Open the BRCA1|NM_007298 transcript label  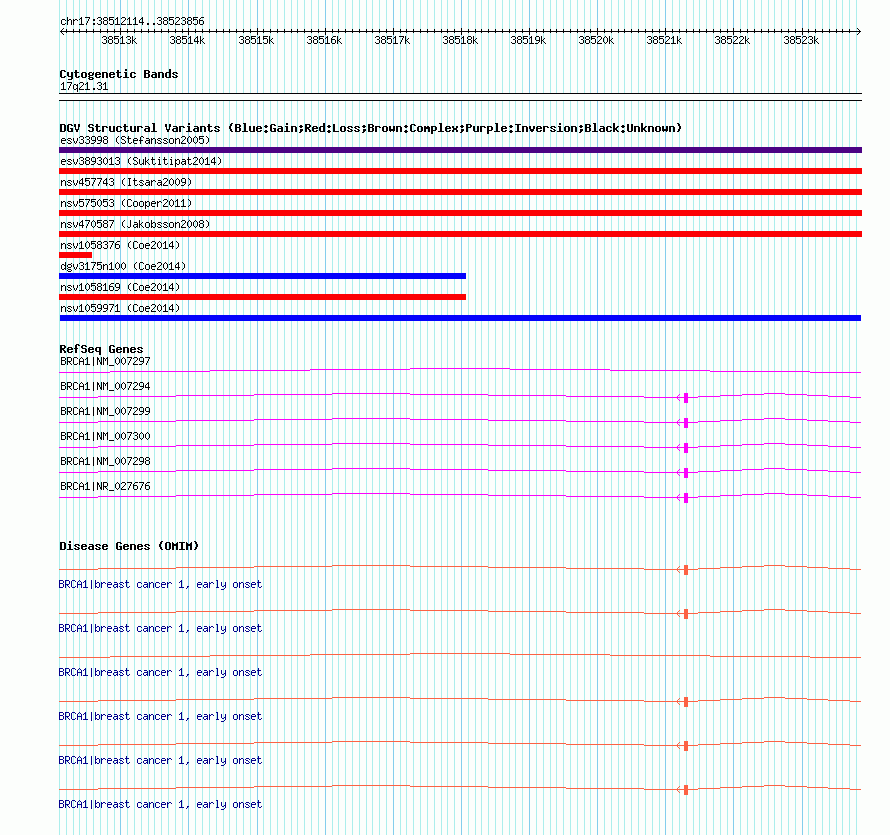[x=105, y=461]
